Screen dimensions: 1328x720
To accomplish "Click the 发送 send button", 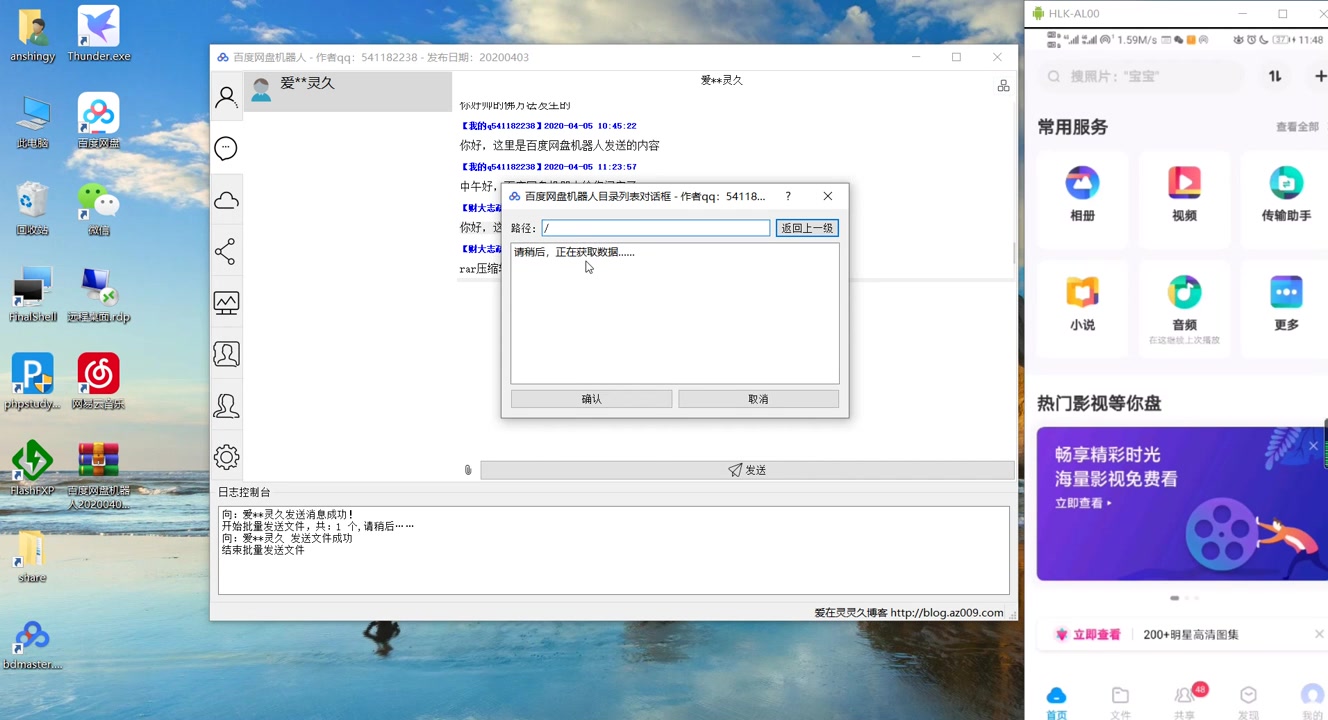I will click(x=747, y=470).
